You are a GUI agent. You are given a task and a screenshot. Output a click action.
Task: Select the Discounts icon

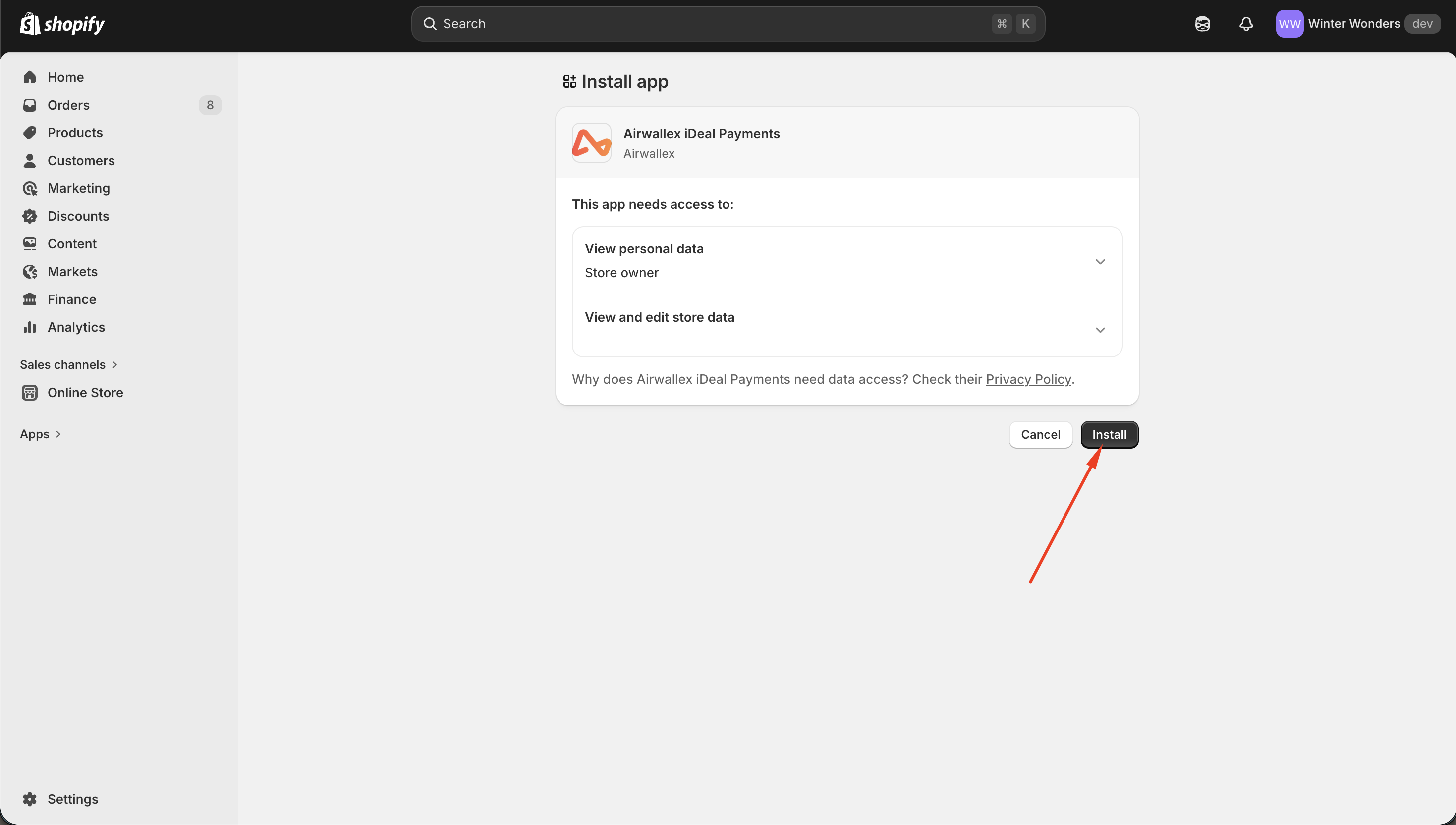point(30,216)
